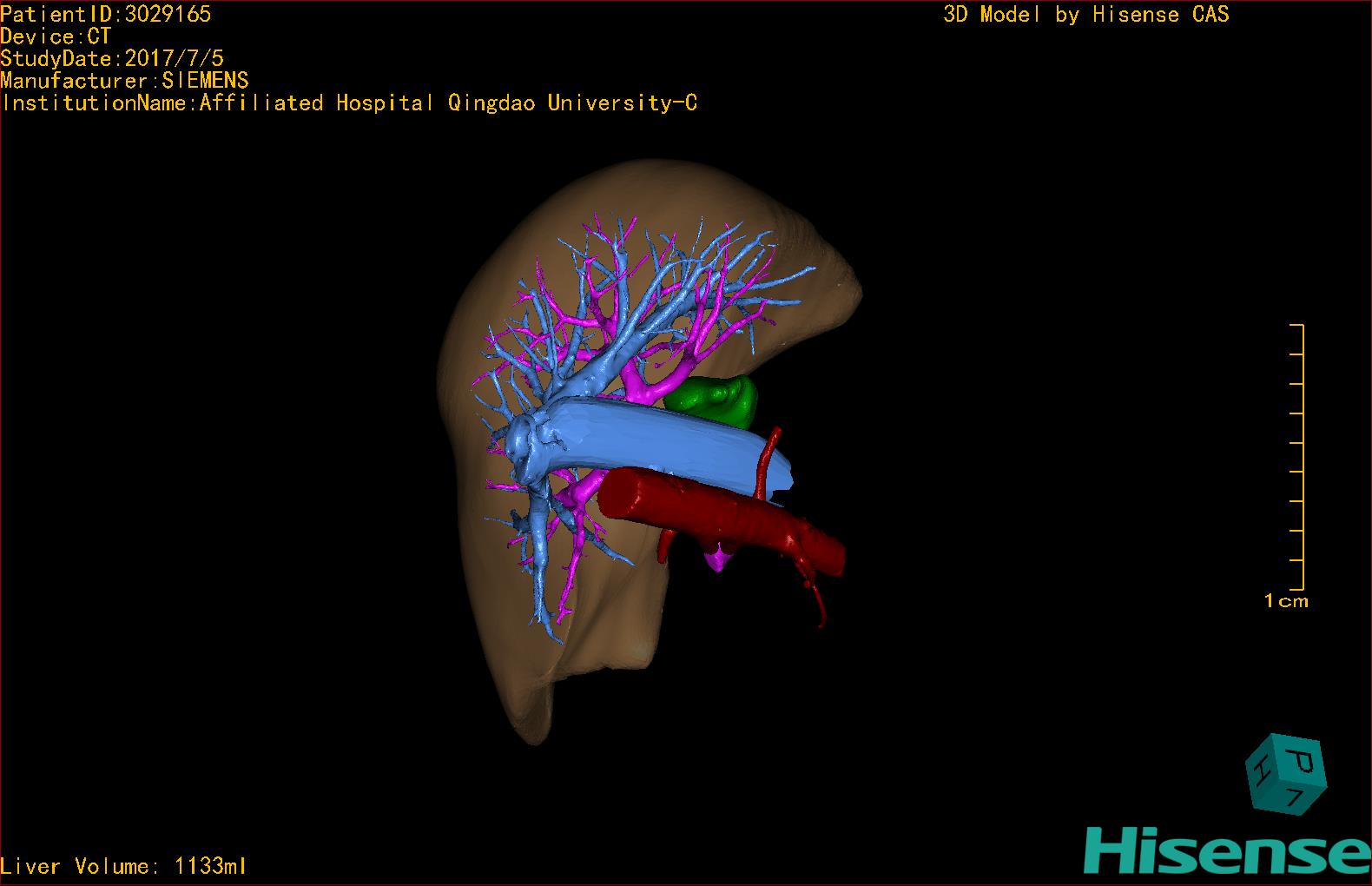The height and width of the screenshot is (886, 1372).
Task: Select the thick blue vena cava trunk
Action: [x=660, y=445]
